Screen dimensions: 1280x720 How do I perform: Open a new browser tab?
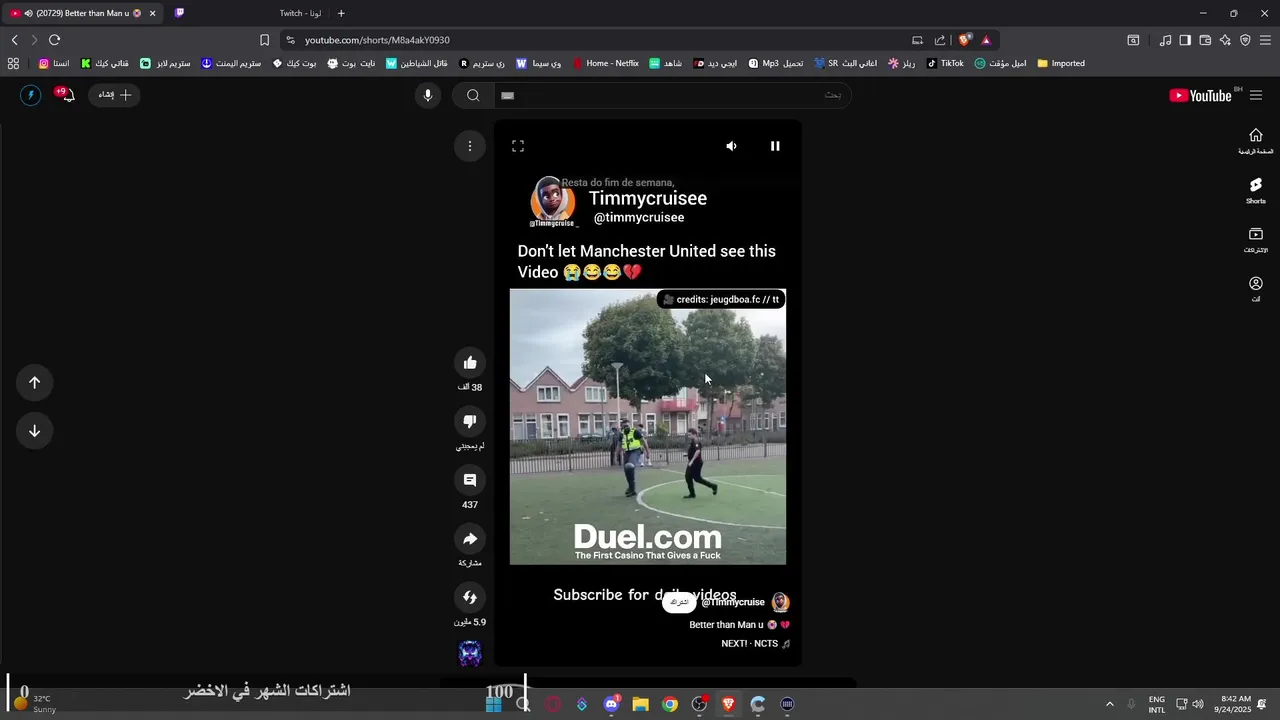tap(341, 13)
